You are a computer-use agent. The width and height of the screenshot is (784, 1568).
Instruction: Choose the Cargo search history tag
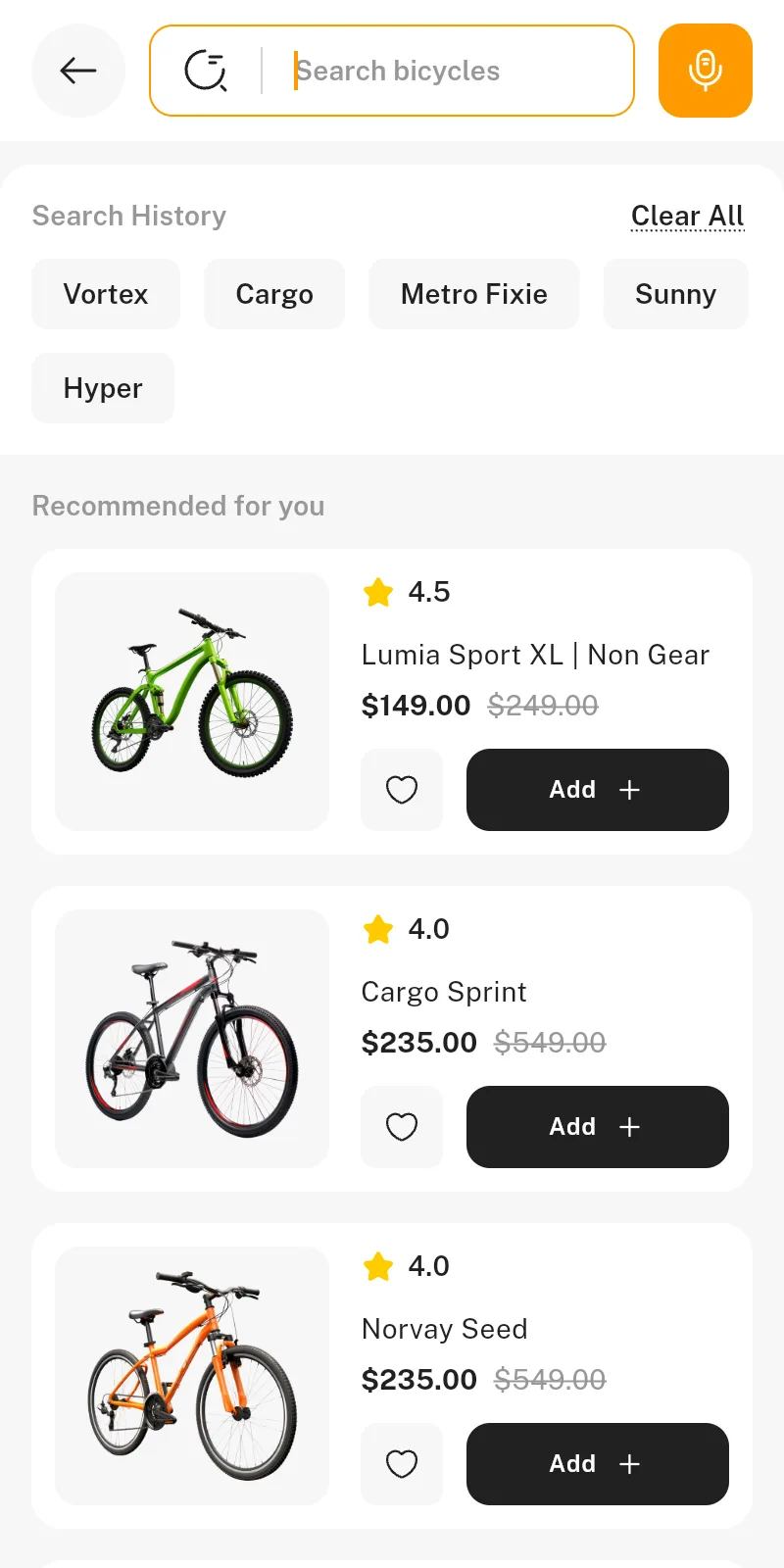(x=274, y=294)
